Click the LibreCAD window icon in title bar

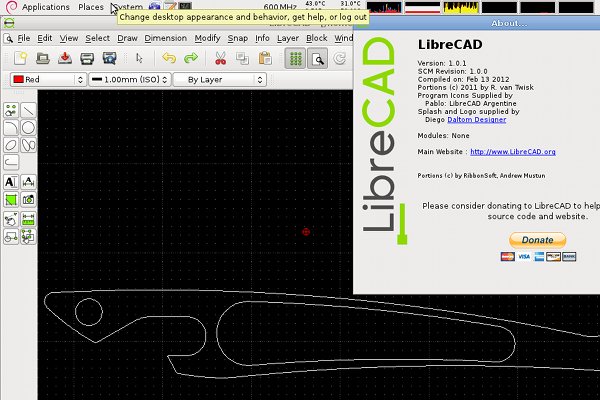click(9, 23)
